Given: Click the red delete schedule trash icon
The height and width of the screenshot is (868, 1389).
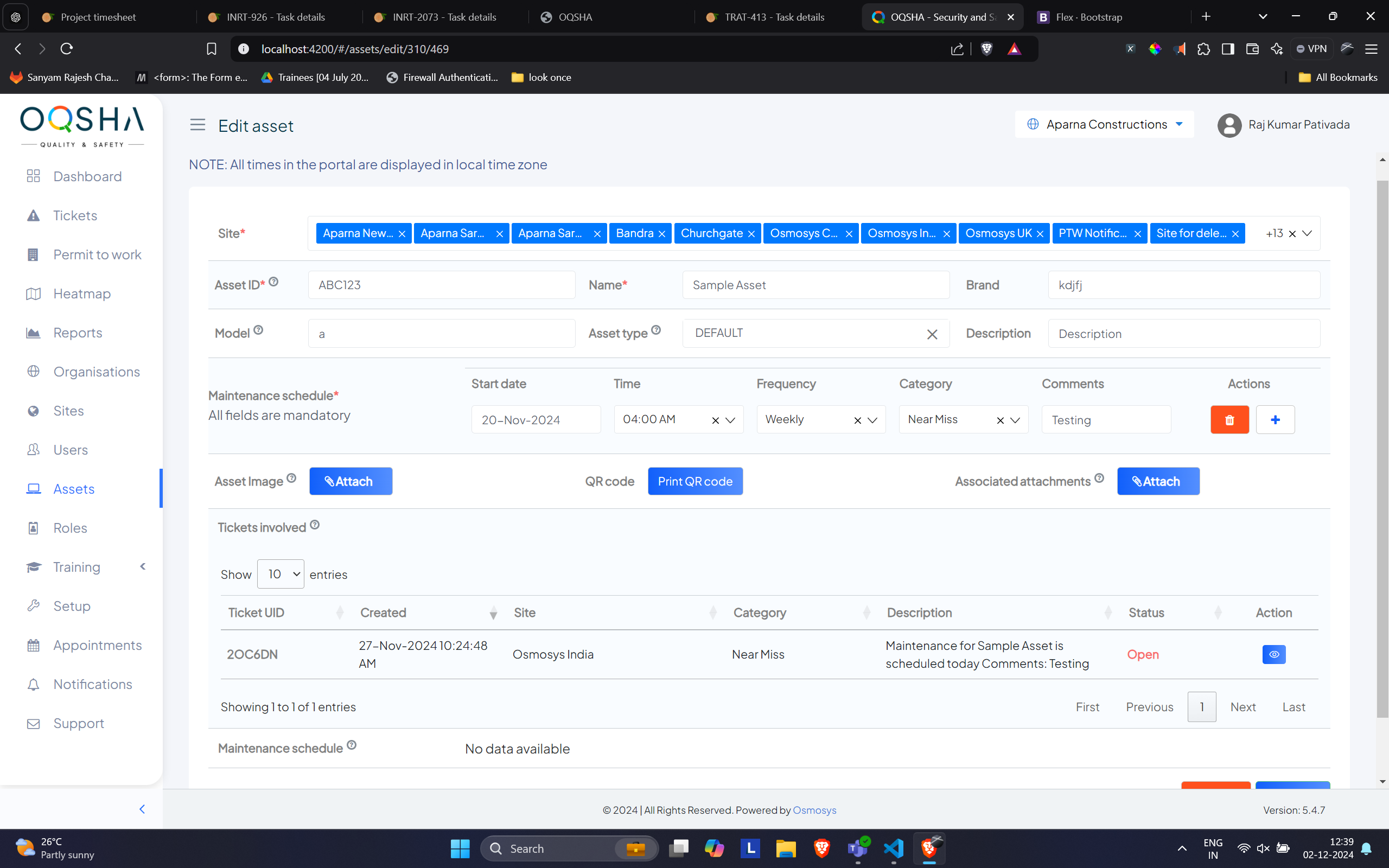Looking at the screenshot, I should (x=1229, y=420).
